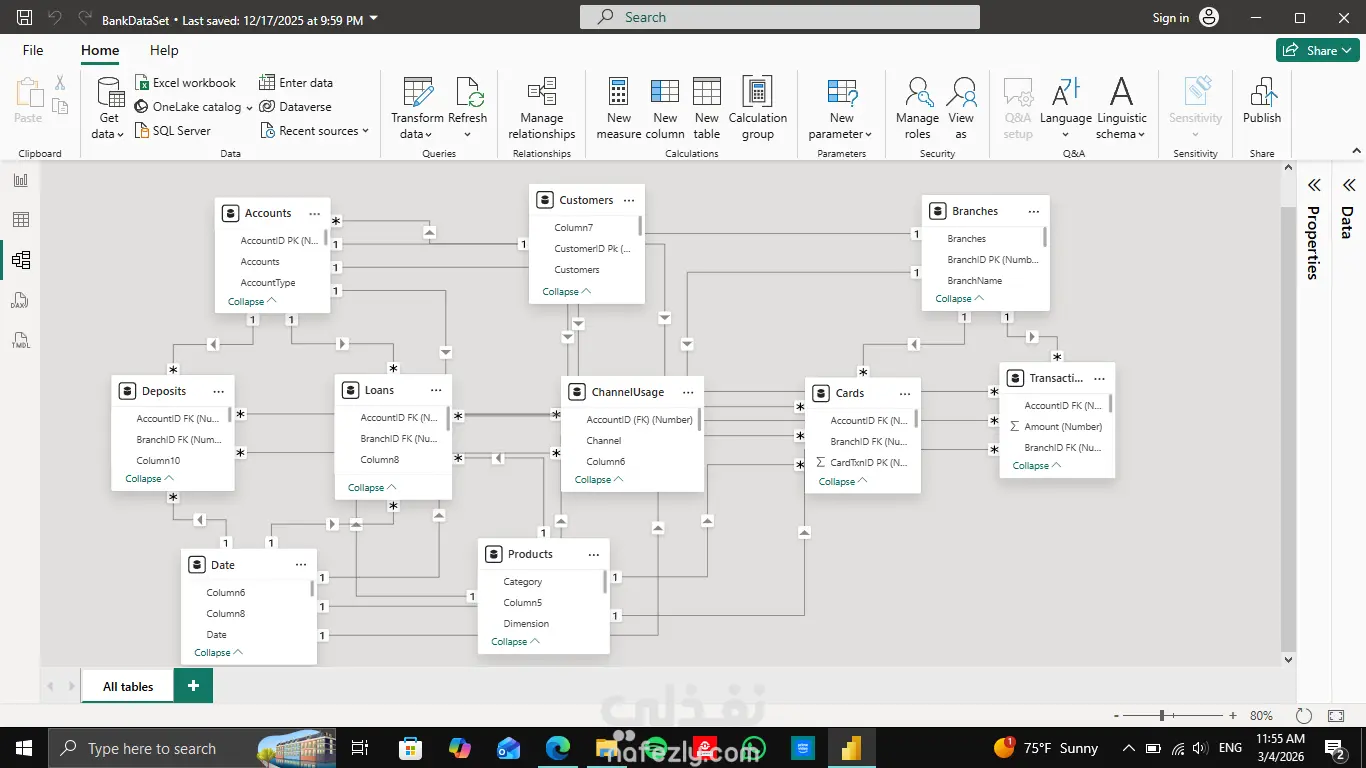The width and height of the screenshot is (1366, 768).
Task: Click the Calculation group icon
Action: [x=757, y=94]
